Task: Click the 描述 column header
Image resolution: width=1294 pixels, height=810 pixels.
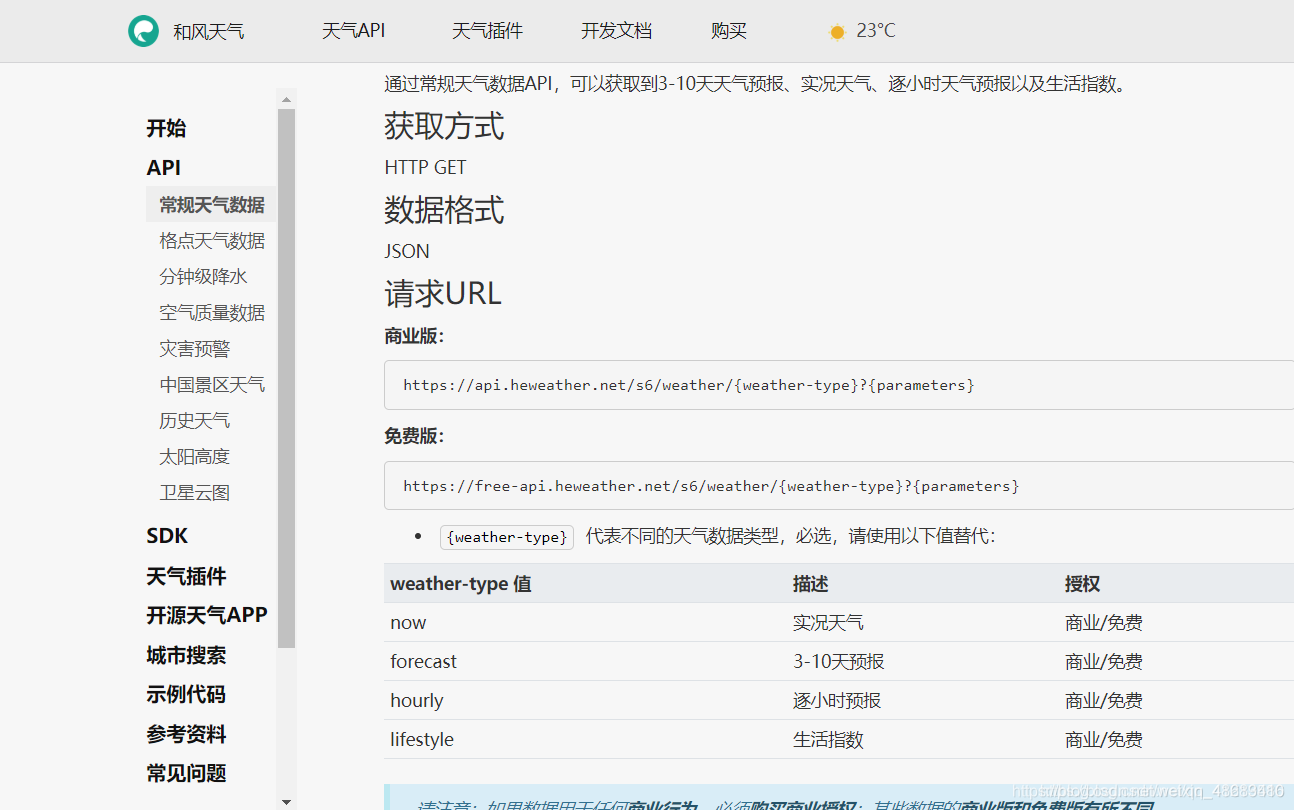Action: pos(811,584)
